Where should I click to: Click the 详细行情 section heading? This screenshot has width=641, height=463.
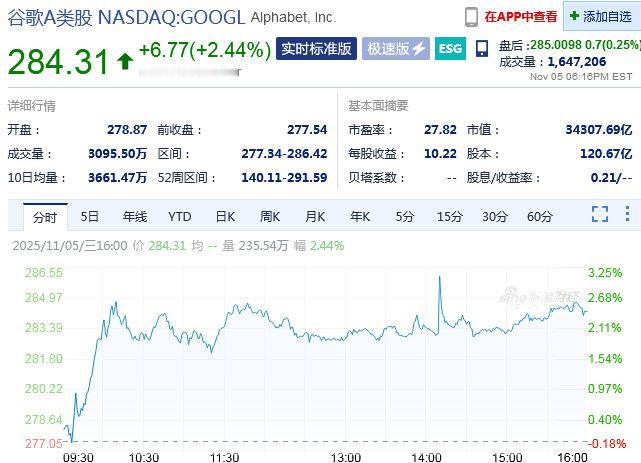tap(31, 106)
